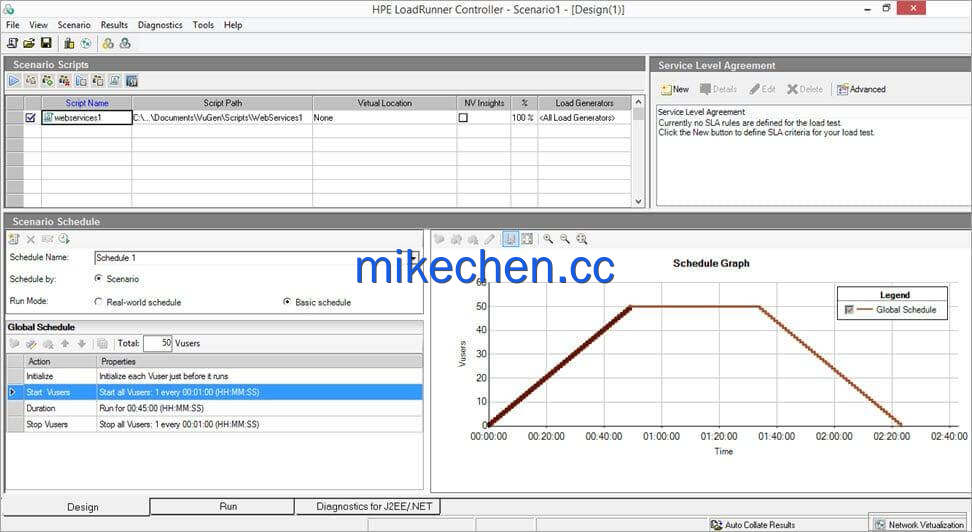Click the Delete SLA button
The image size is (972, 532).
805,89
